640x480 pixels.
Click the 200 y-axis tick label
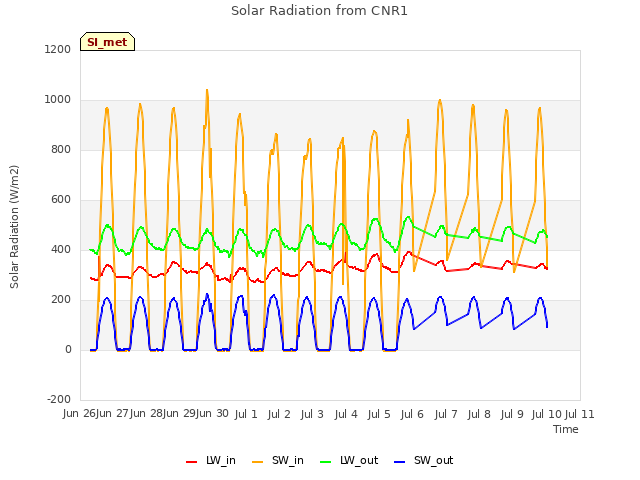click(x=61, y=300)
